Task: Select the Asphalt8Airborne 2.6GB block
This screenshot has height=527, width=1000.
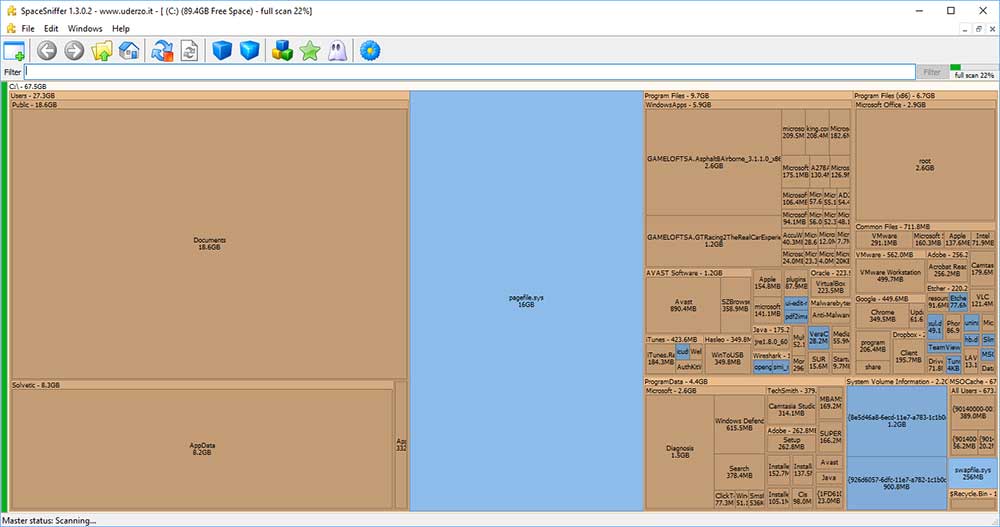Action: [713, 162]
